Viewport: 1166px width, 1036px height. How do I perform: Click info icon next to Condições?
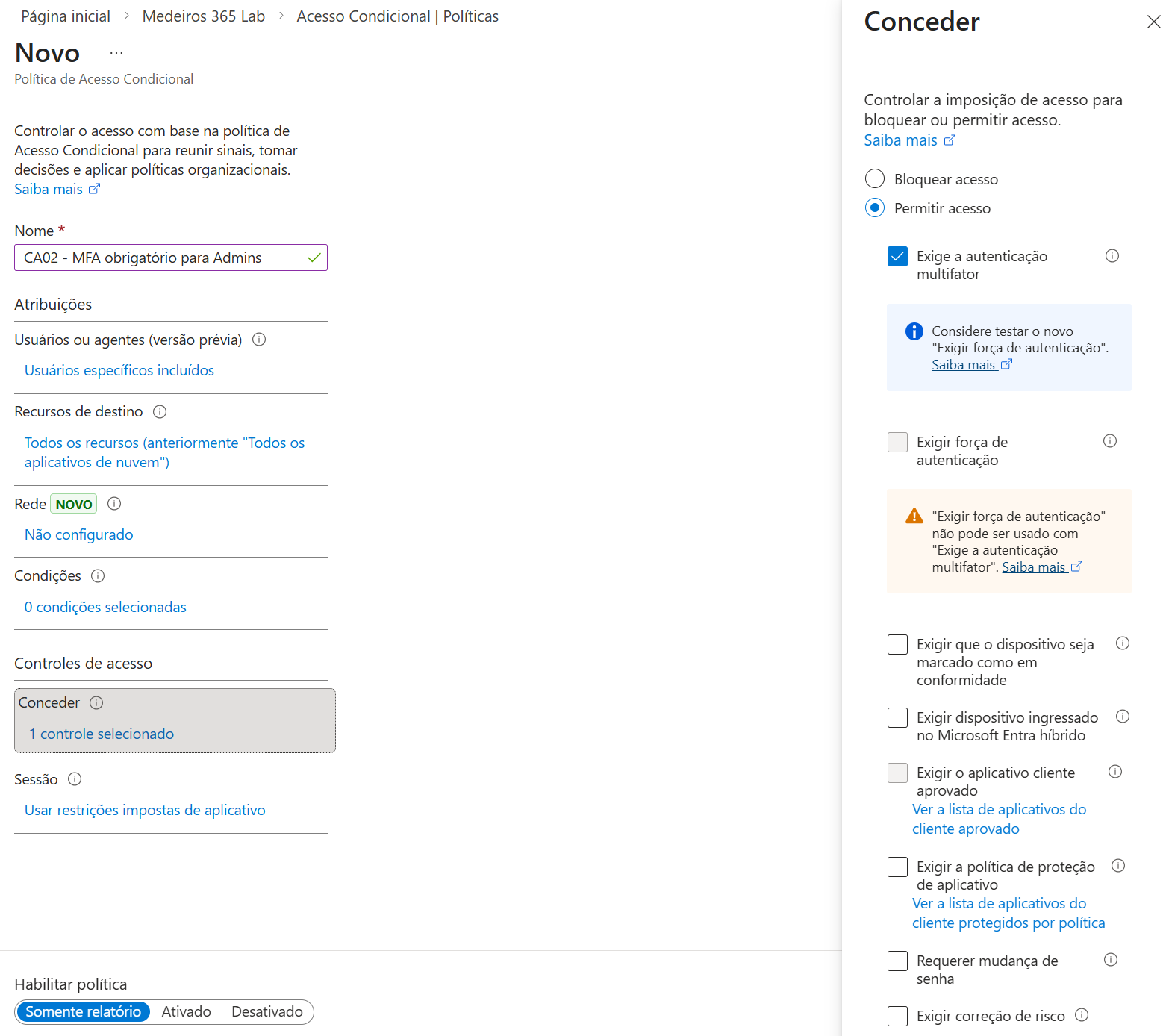[x=98, y=576]
